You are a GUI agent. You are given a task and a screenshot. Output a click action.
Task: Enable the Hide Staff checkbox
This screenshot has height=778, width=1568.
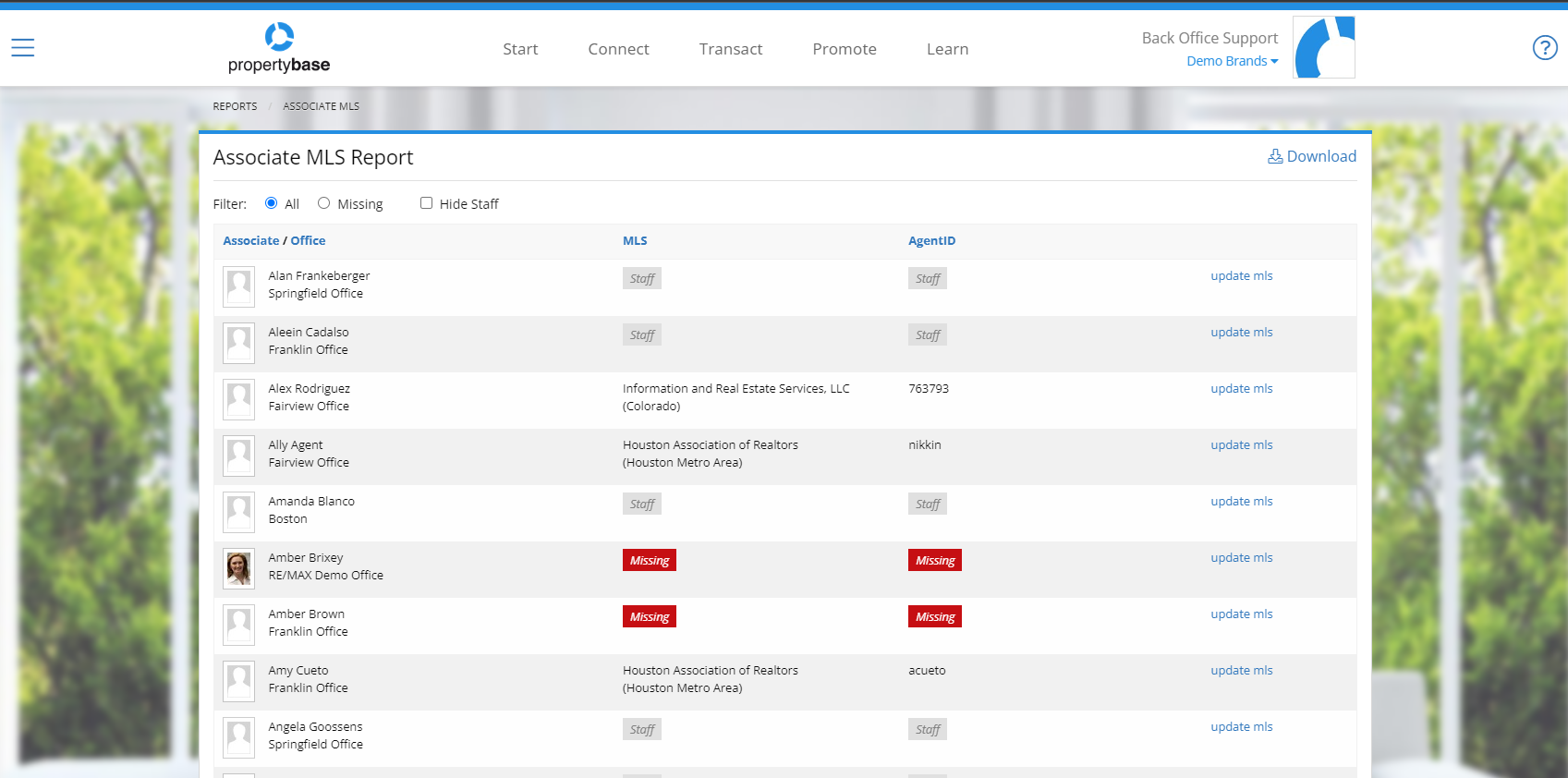pyautogui.click(x=426, y=203)
